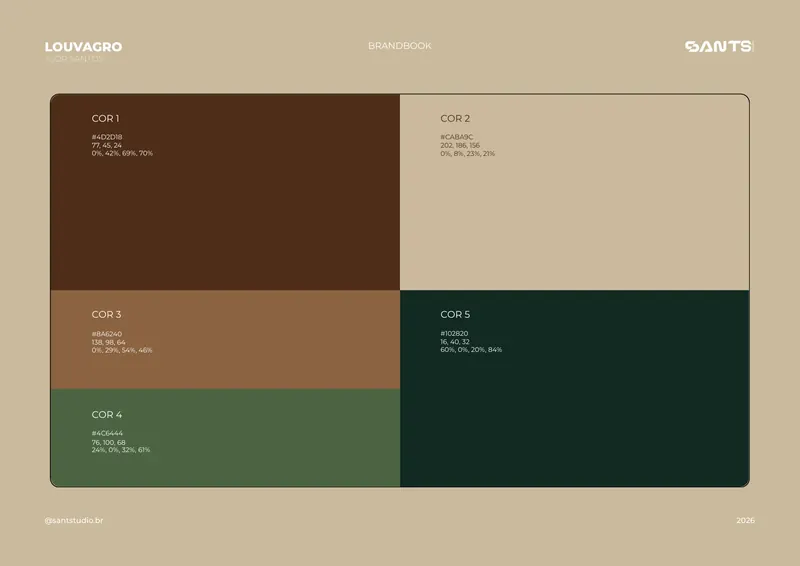Select the COR 3 heading

[x=107, y=314]
